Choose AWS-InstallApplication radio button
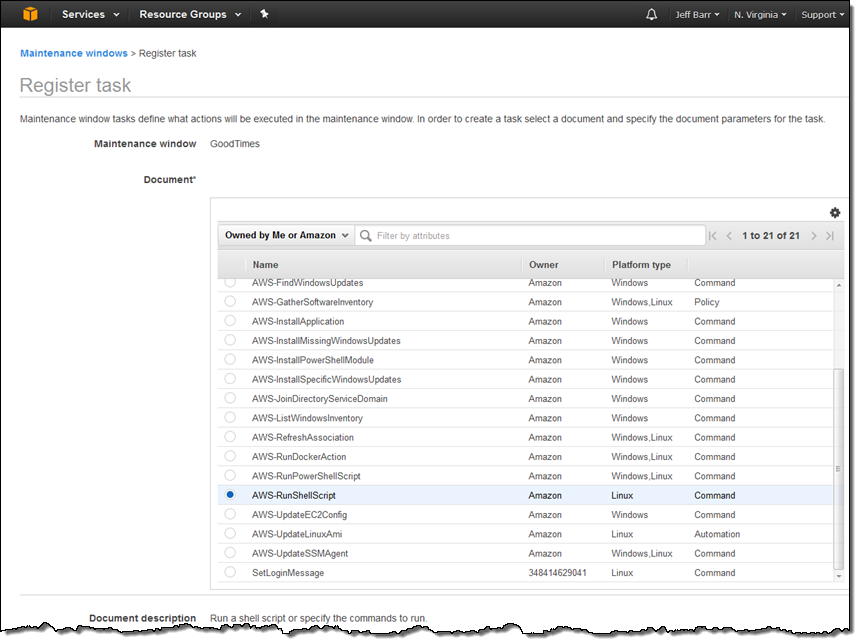 (230, 320)
